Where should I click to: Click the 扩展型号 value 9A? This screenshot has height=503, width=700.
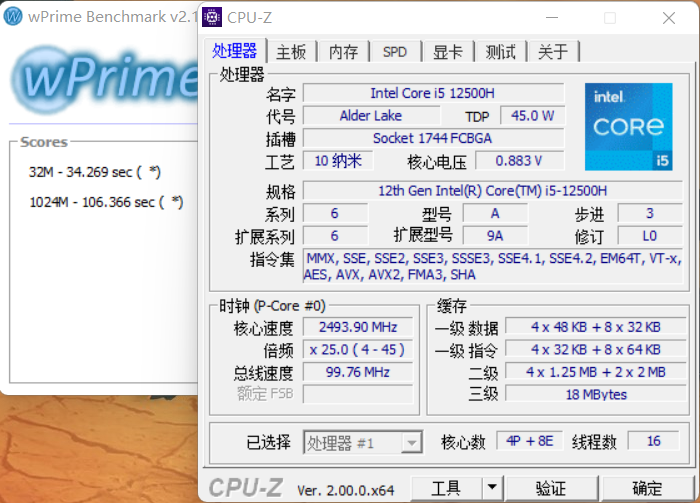coord(495,235)
